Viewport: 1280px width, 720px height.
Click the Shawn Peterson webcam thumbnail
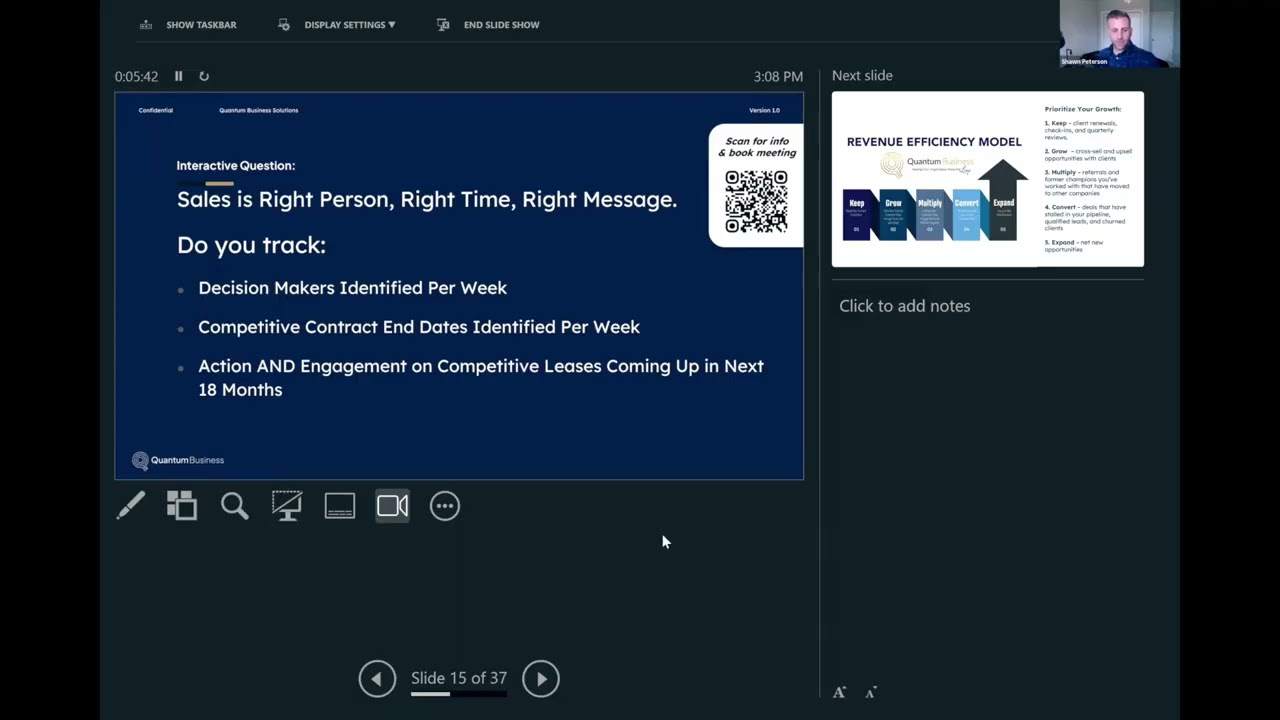pos(1120,34)
